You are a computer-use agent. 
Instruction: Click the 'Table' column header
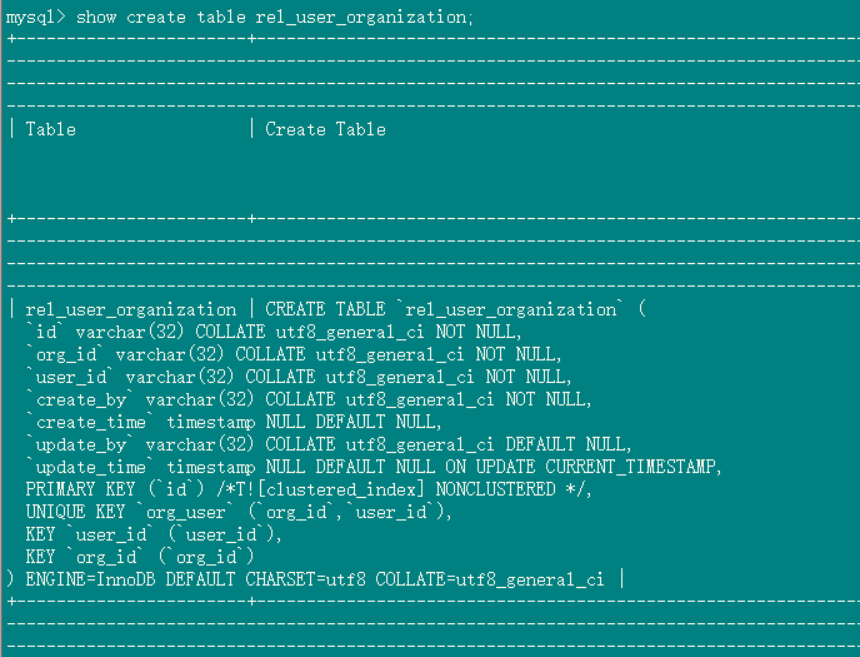click(x=50, y=129)
